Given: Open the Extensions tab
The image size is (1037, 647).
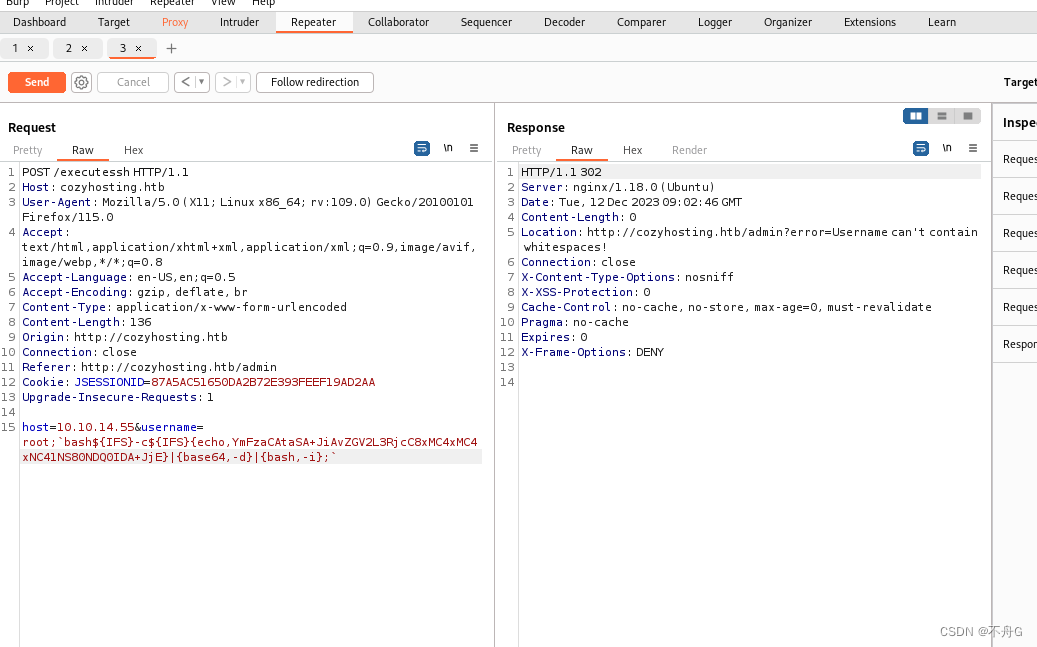Looking at the screenshot, I should point(870,22).
